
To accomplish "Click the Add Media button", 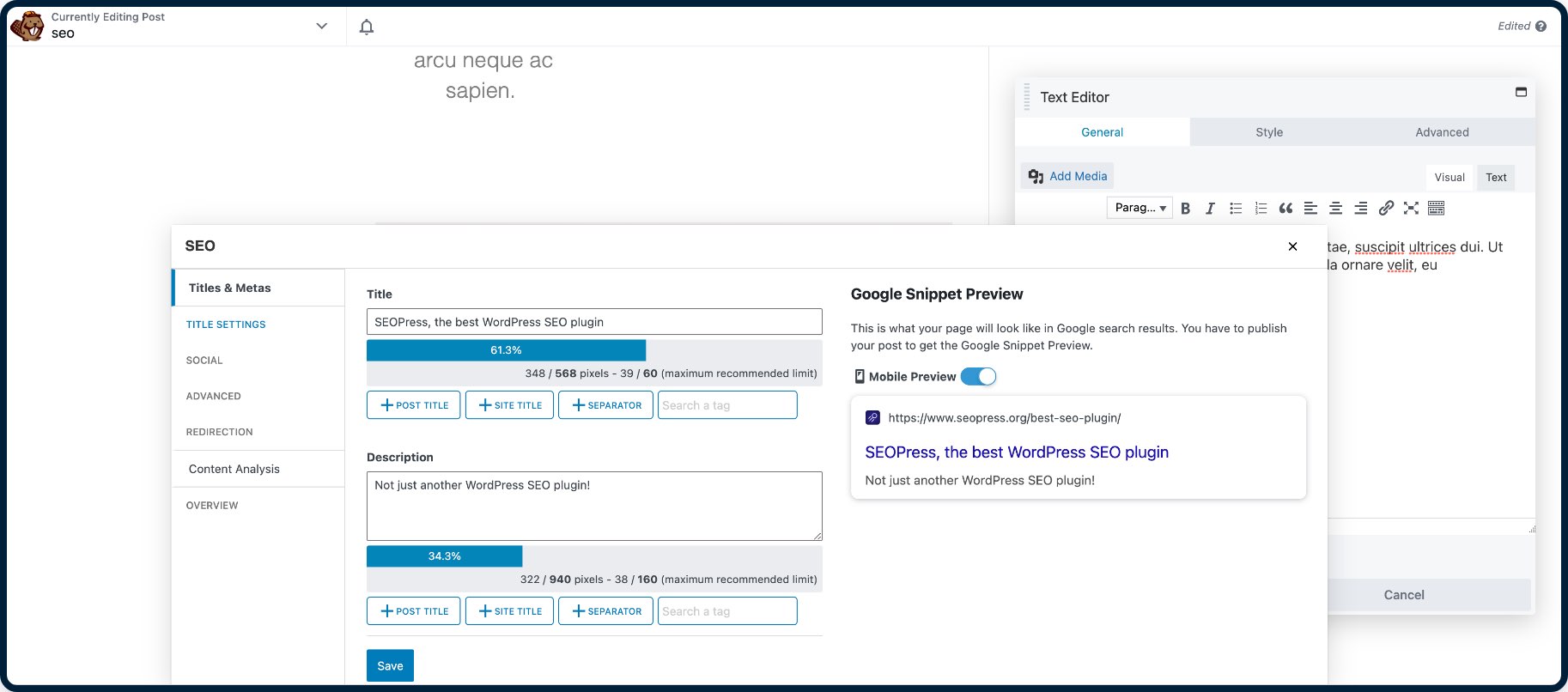I will [x=1067, y=176].
